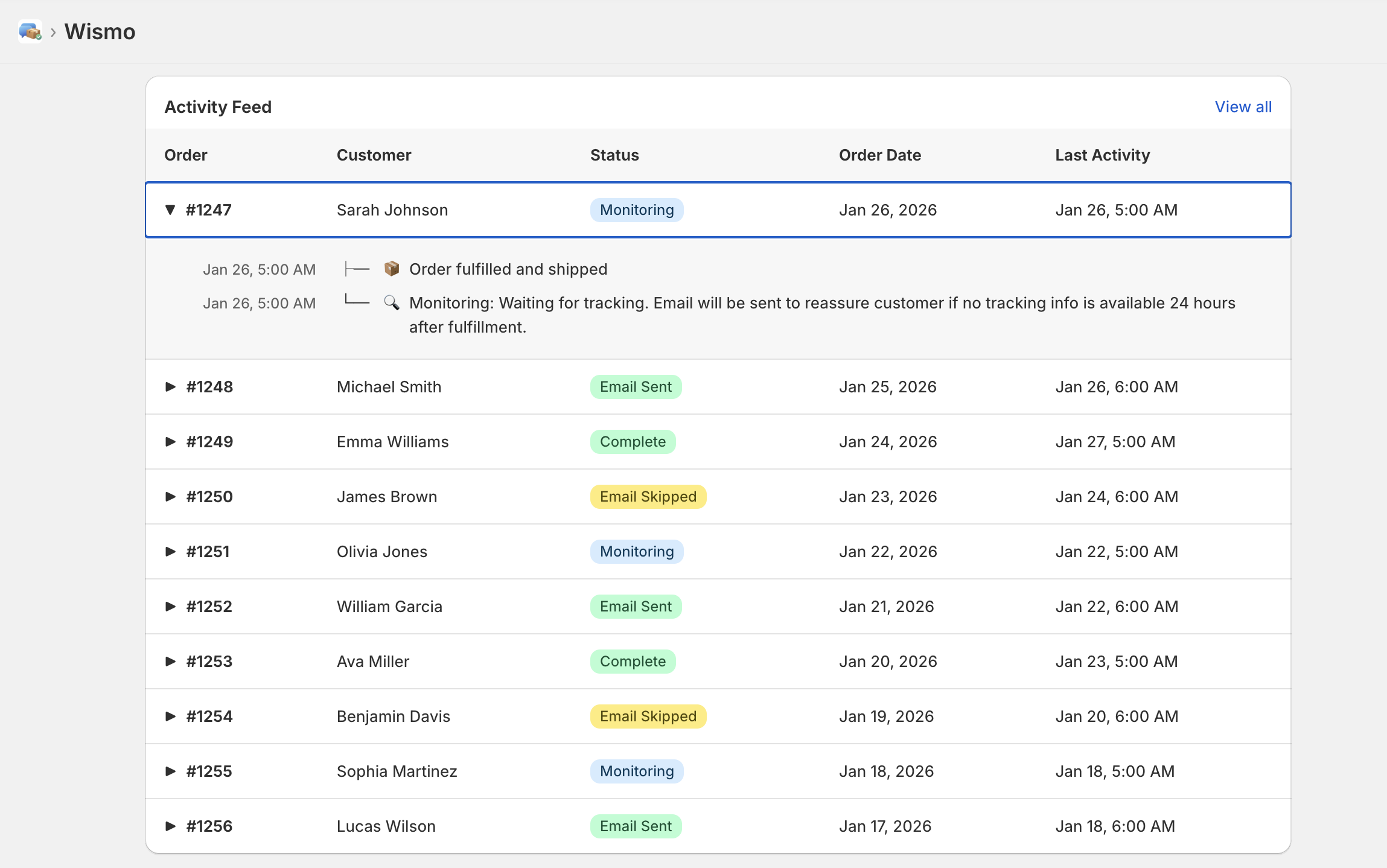1387x868 pixels.
Task: Click the magnifying glass Monitoring icon
Action: click(392, 302)
